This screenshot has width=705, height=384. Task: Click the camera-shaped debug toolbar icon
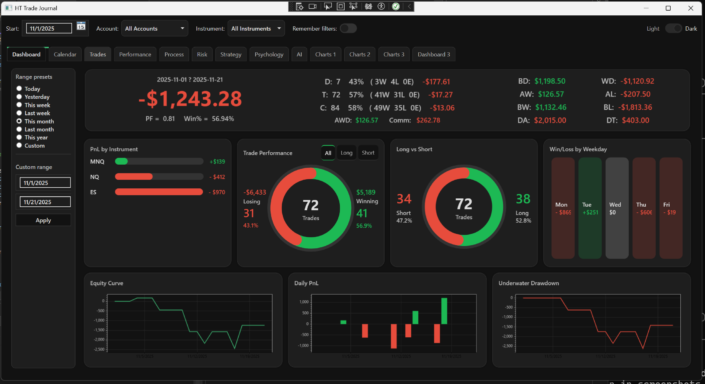click(x=313, y=6)
